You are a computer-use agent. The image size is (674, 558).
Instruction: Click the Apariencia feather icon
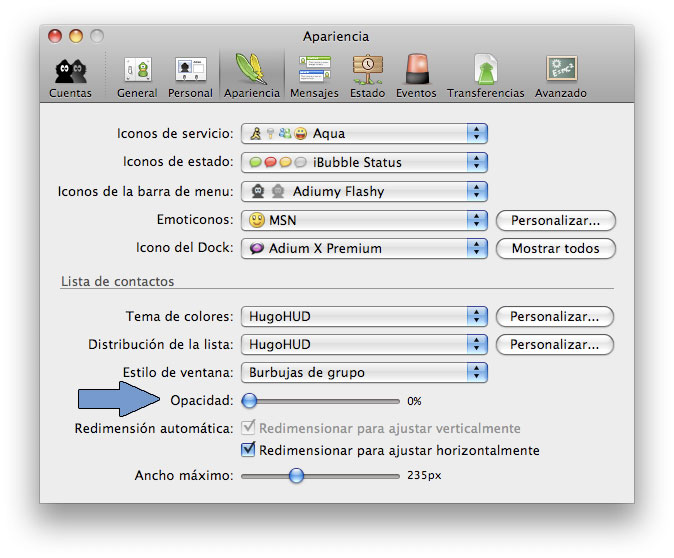pyautogui.click(x=252, y=75)
